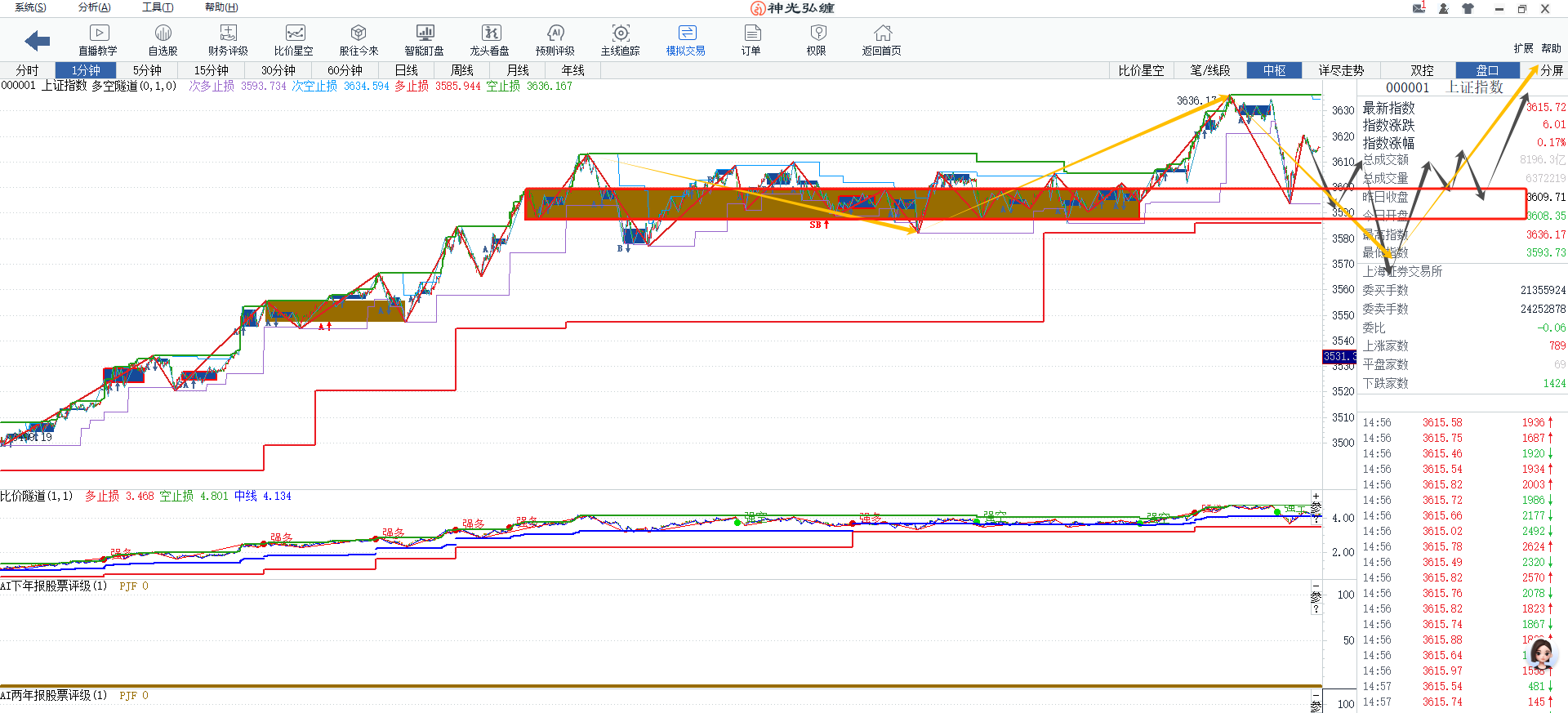
Task: Enable the 笔/线段 overlay
Action: coord(1209,70)
